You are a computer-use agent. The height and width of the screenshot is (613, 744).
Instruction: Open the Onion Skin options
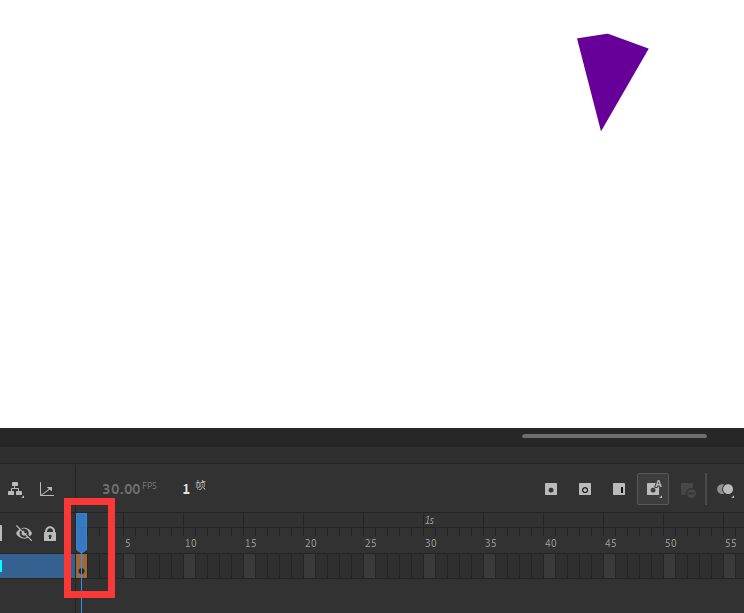click(x=725, y=490)
